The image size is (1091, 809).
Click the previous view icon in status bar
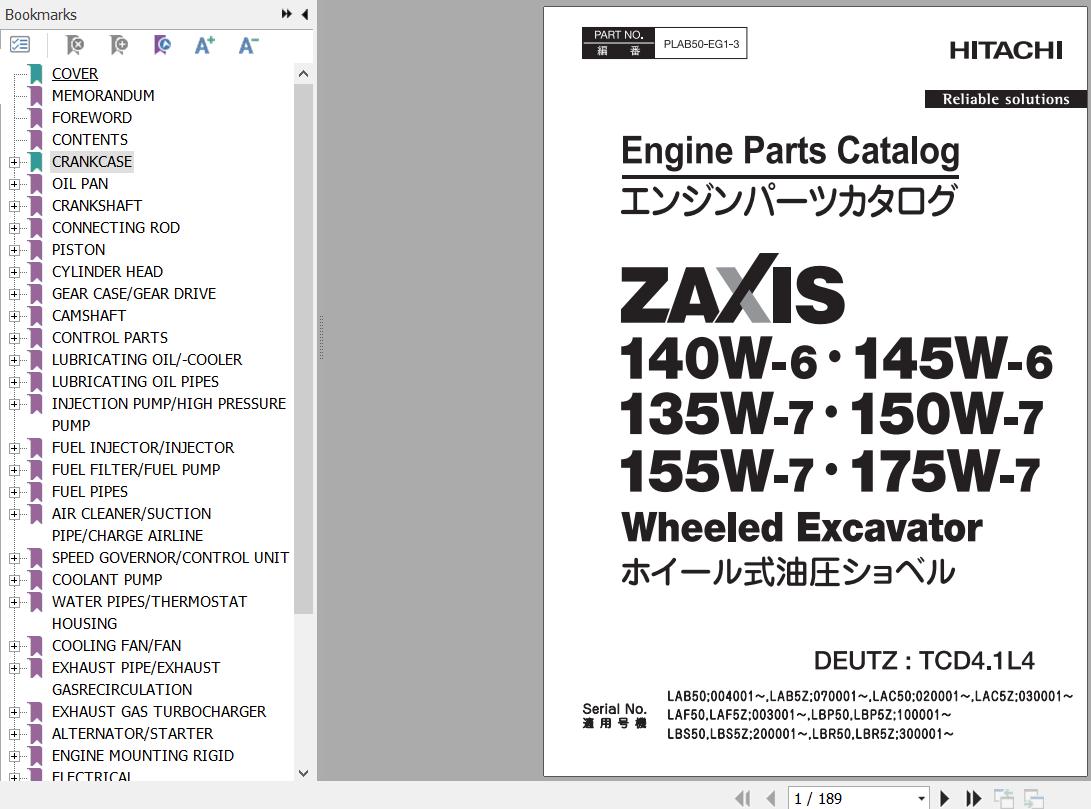(1003, 798)
